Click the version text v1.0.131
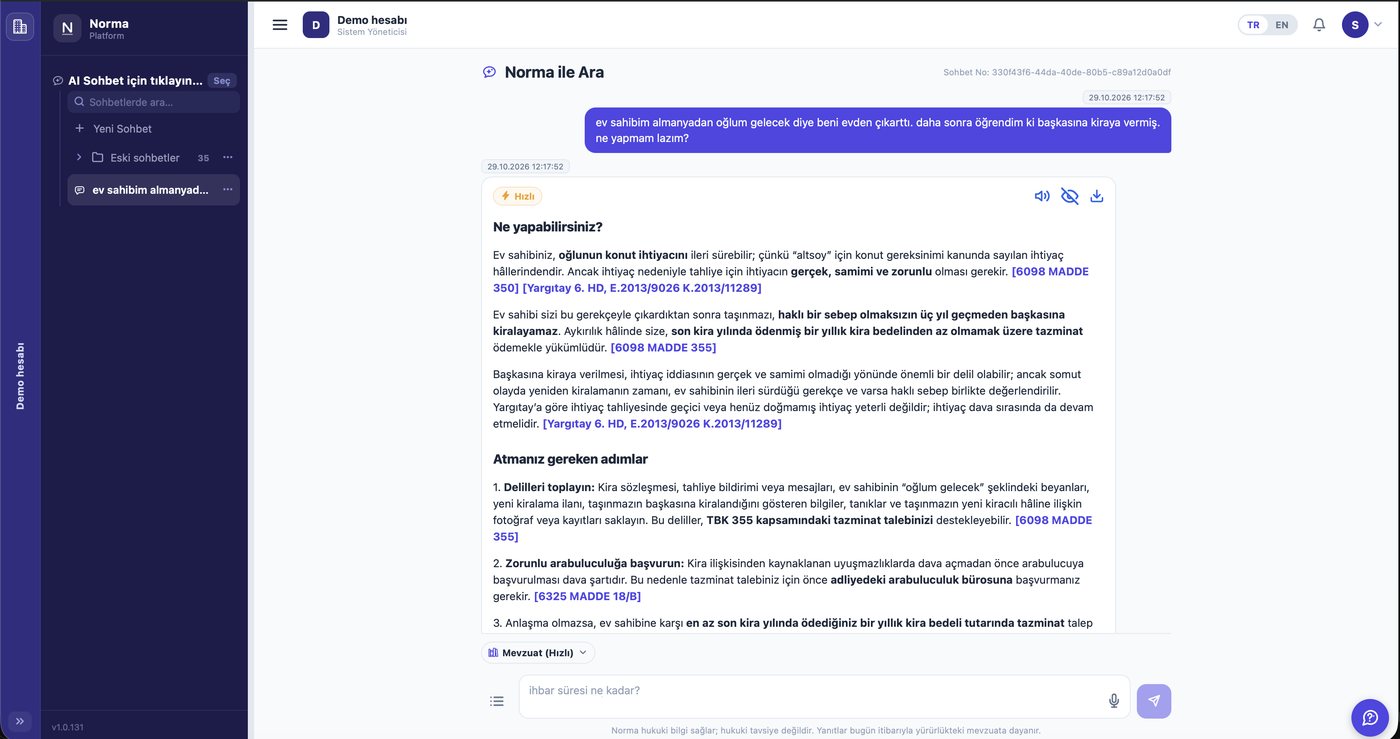 tap(69, 727)
